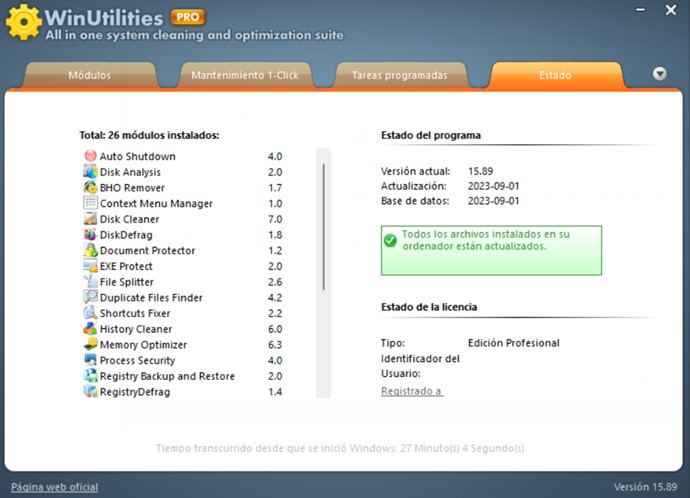Click the Estado de la licencia heading

(429, 307)
